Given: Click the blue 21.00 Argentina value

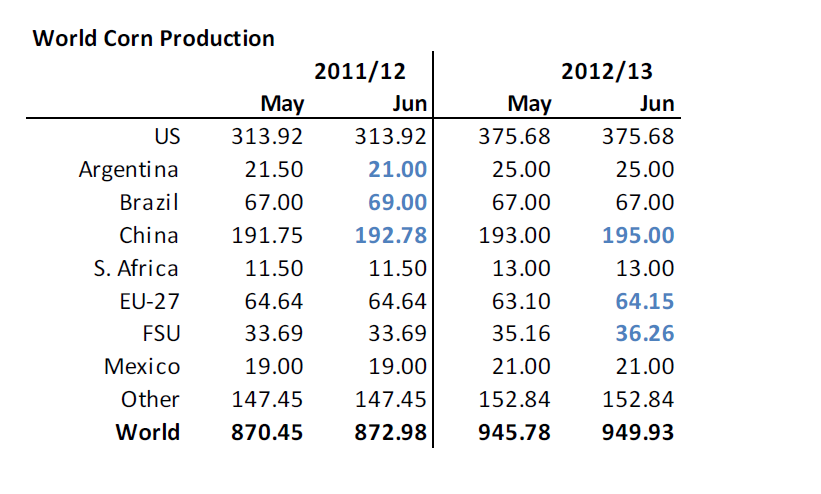Looking at the screenshot, I should pos(397,170).
